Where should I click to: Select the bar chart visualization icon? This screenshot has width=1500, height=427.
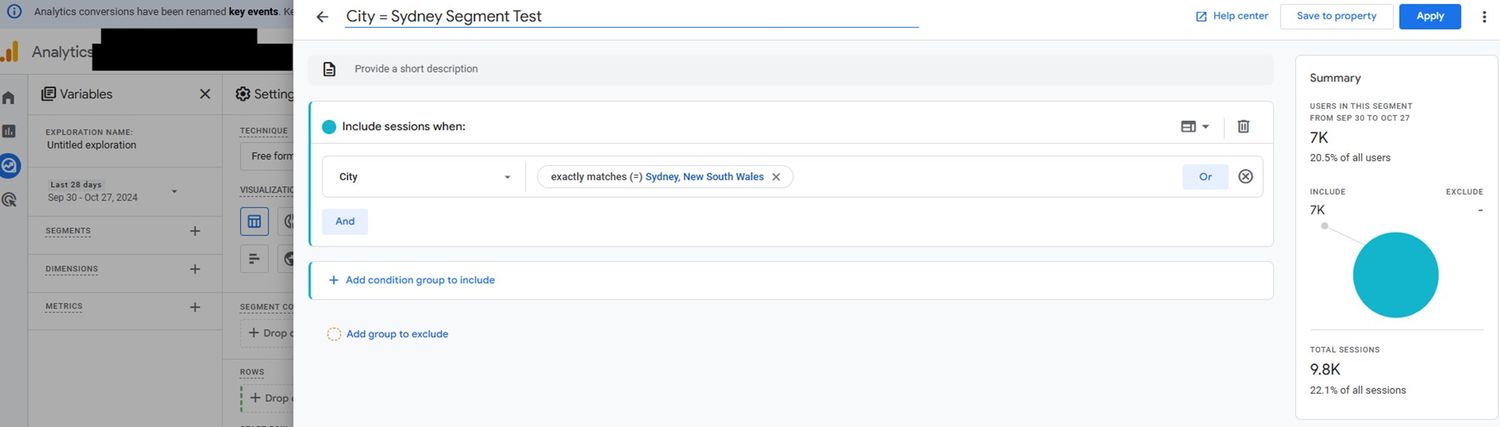[254, 259]
